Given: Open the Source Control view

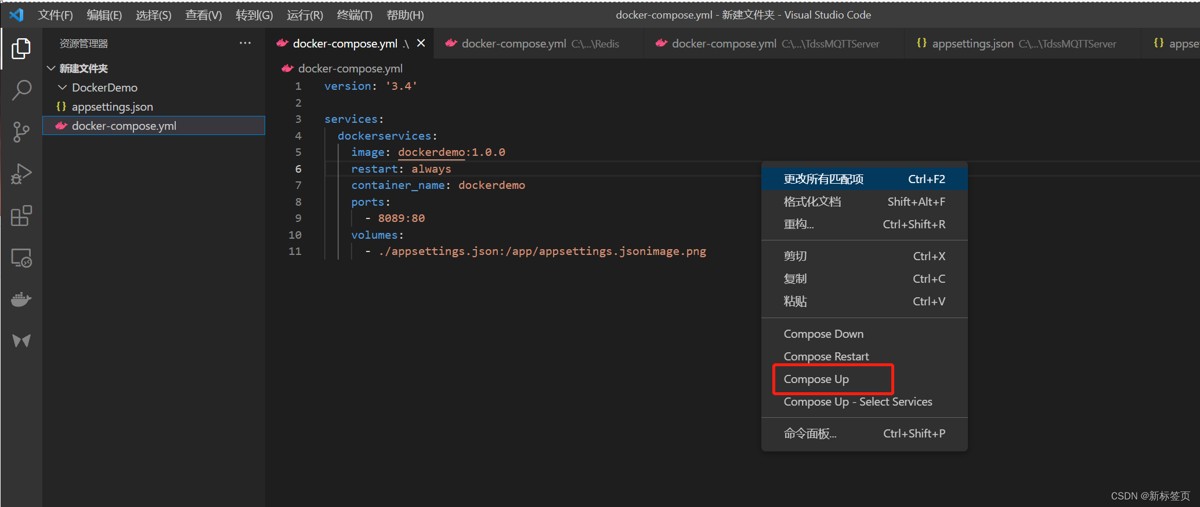Looking at the screenshot, I should 21,132.
